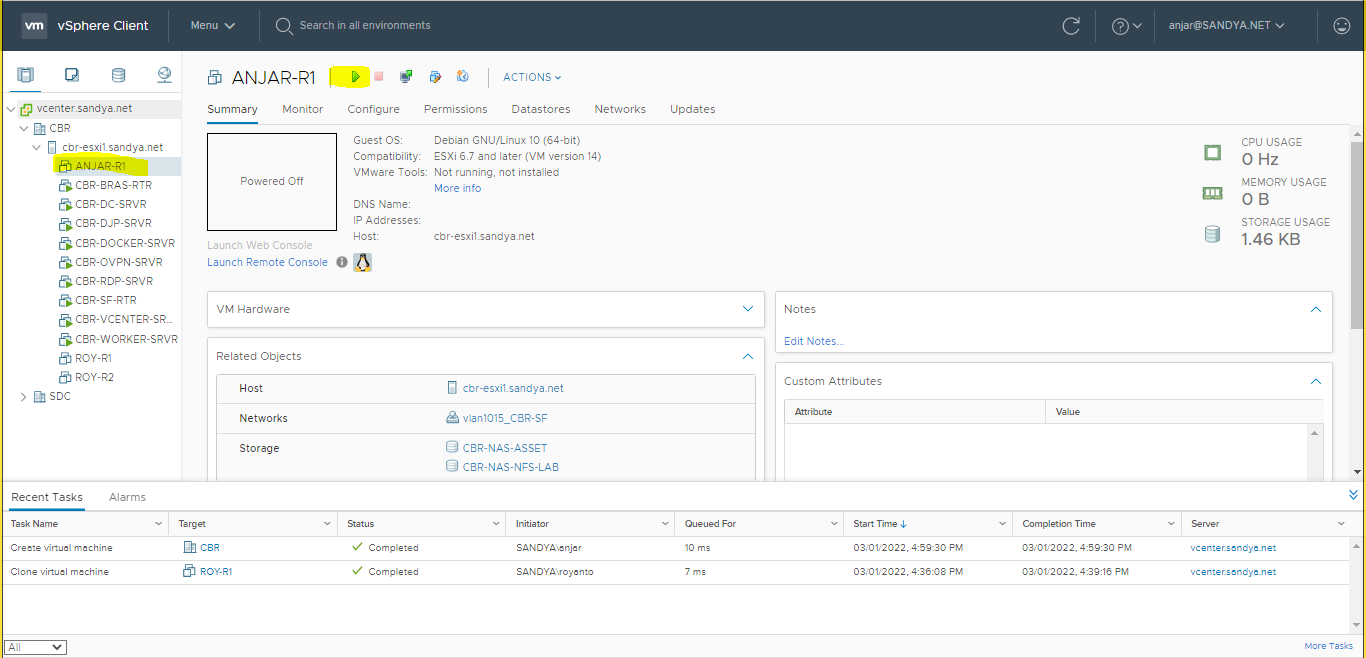Switch to Storage inventory view
Image resolution: width=1366 pixels, height=658 pixels.
118,75
